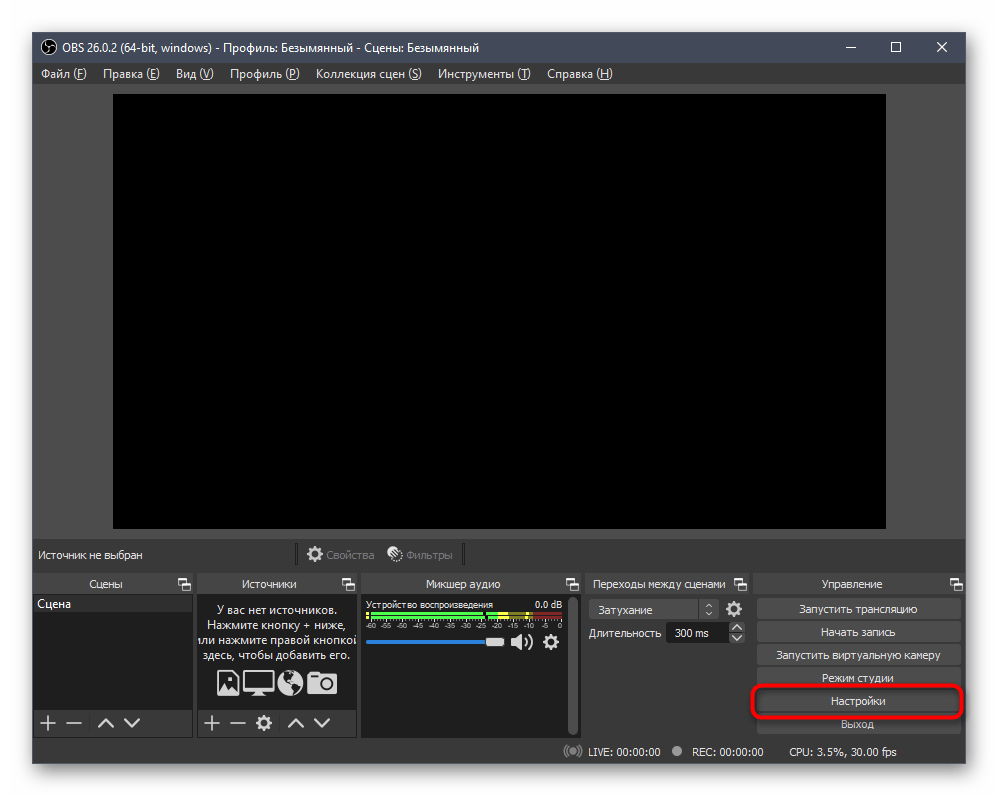Click the audio volume slider handle
The width and height of the screenshot is (998, 796).
(x=495, y=642)
